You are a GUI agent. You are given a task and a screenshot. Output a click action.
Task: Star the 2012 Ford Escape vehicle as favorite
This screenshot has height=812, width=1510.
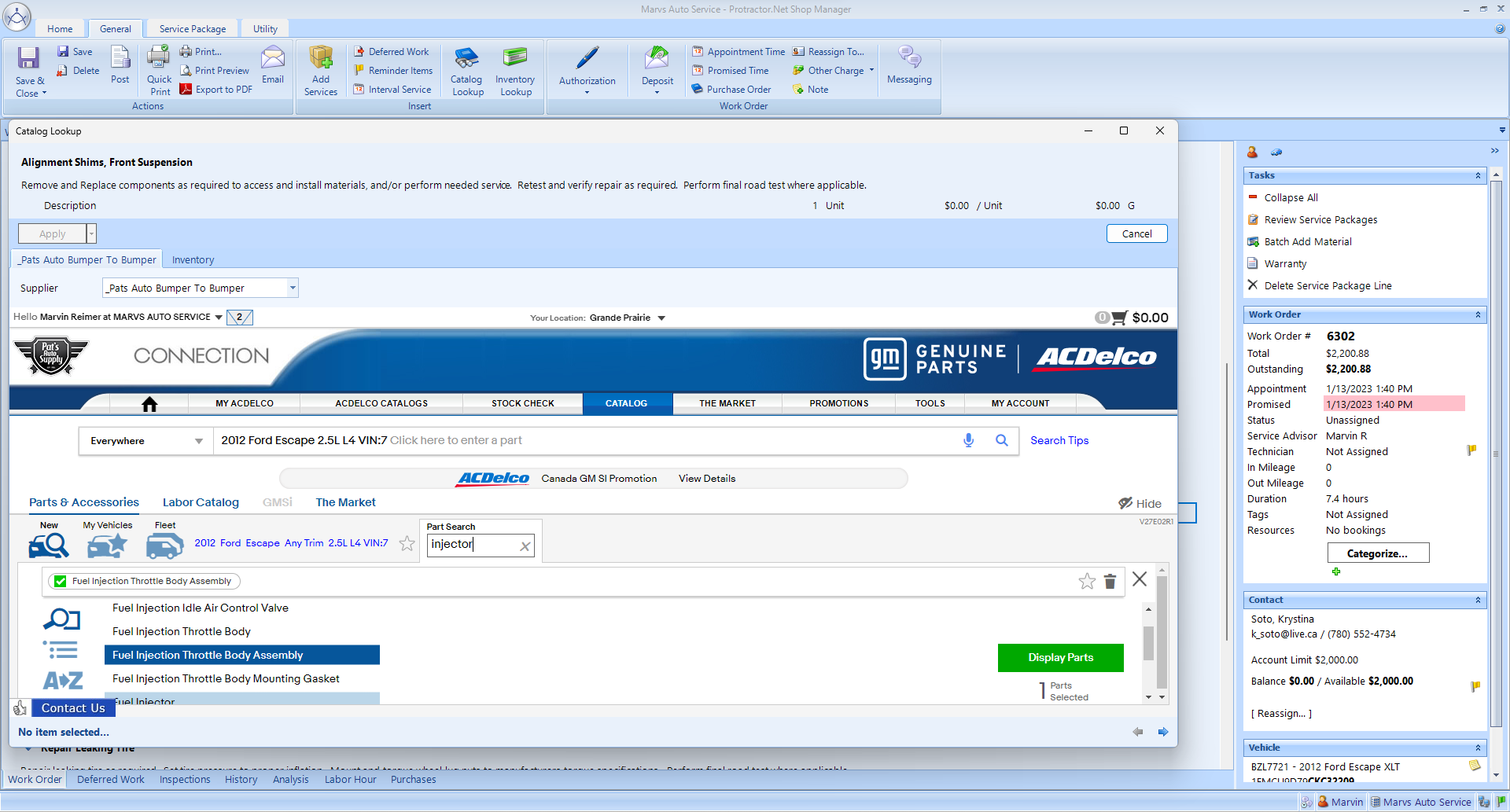(x=407, y=543)
